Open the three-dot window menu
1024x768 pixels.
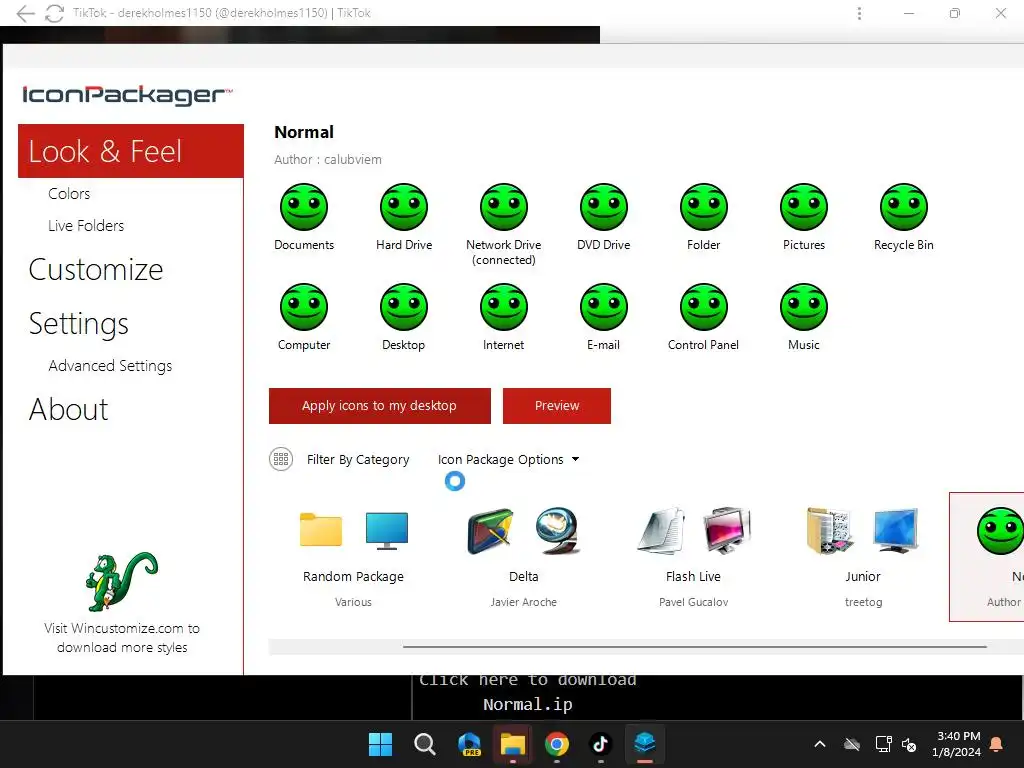[x=859, y=13]
